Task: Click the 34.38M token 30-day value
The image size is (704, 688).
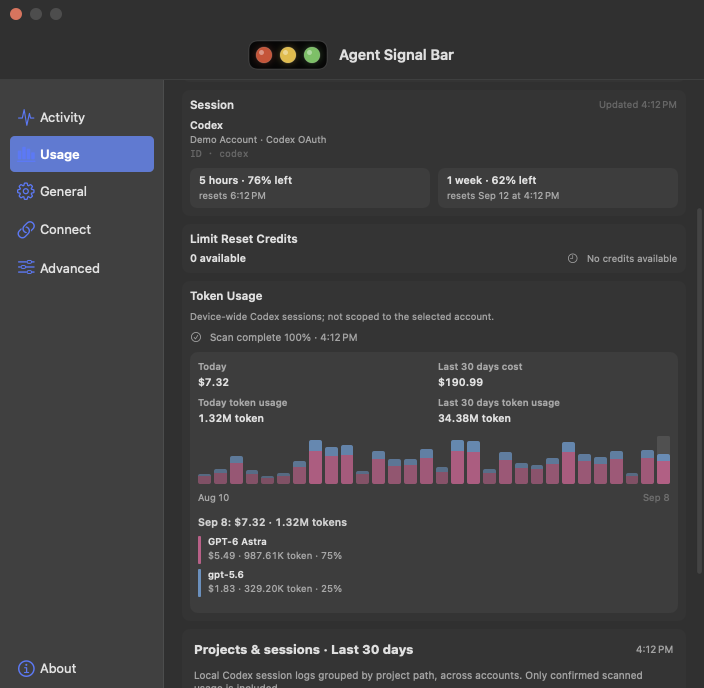Action: tap(475, 418)
